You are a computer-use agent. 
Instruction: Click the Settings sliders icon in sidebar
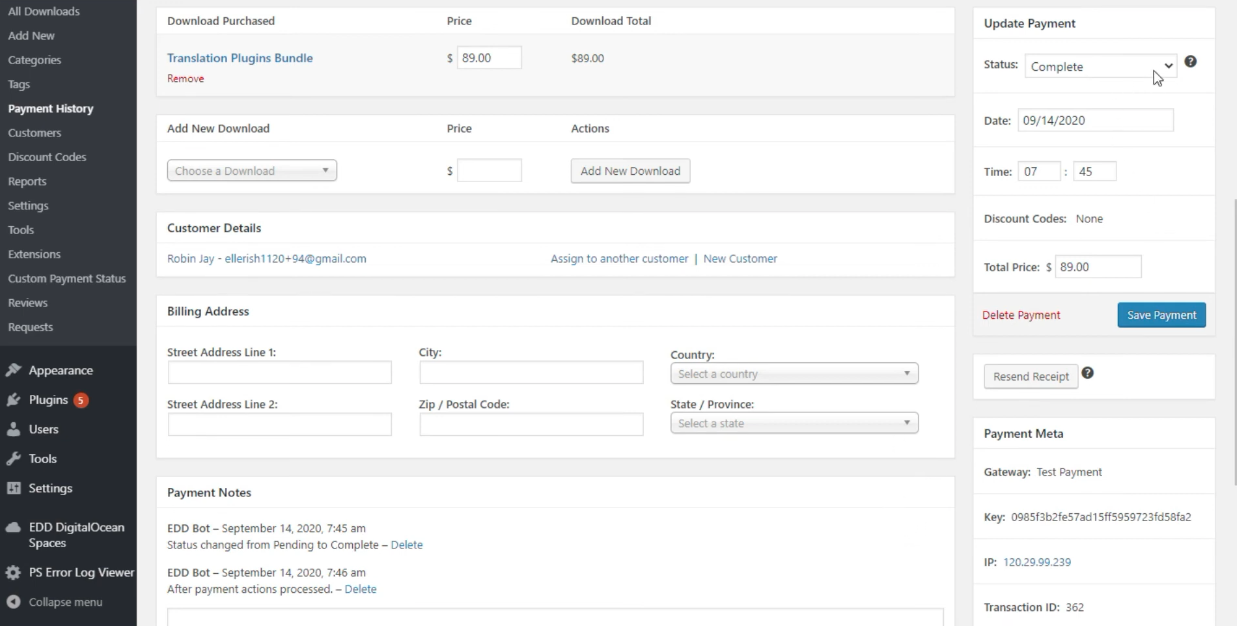pyautogui.click(x=13, y=489)
